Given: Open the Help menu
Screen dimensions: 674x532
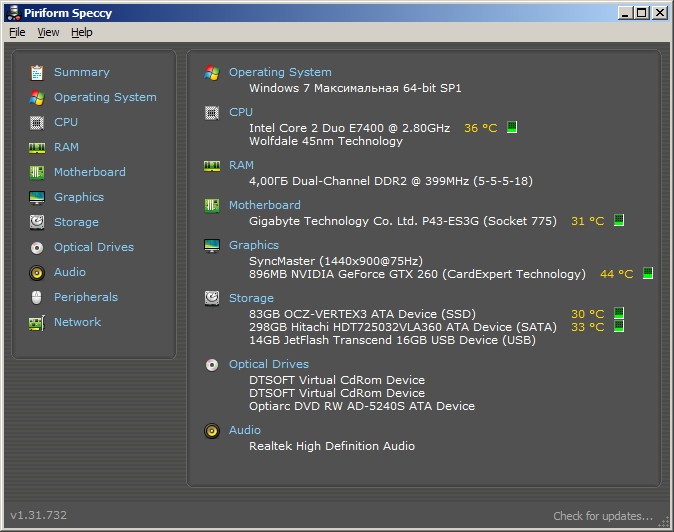Looking at the screenshot, I should coord(82,32).
